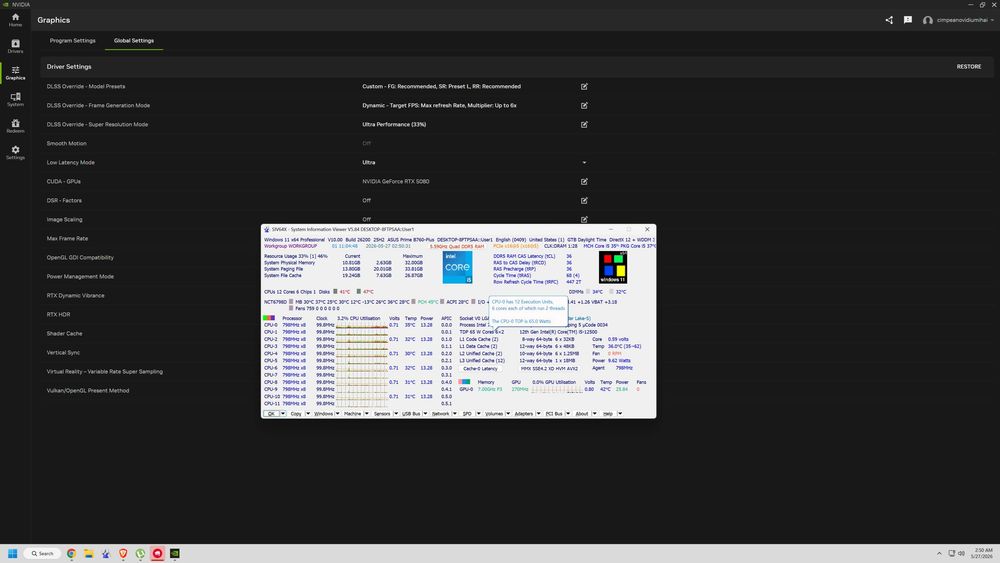Click the GPU color legend swatch in SIV

pos(464,382)
